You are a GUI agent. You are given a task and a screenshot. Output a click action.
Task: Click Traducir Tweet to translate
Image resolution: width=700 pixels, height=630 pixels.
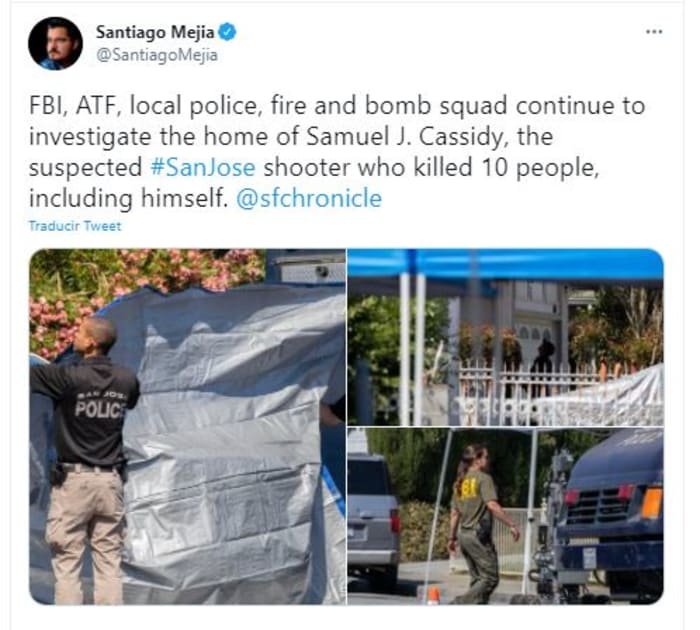coord(75,226)
